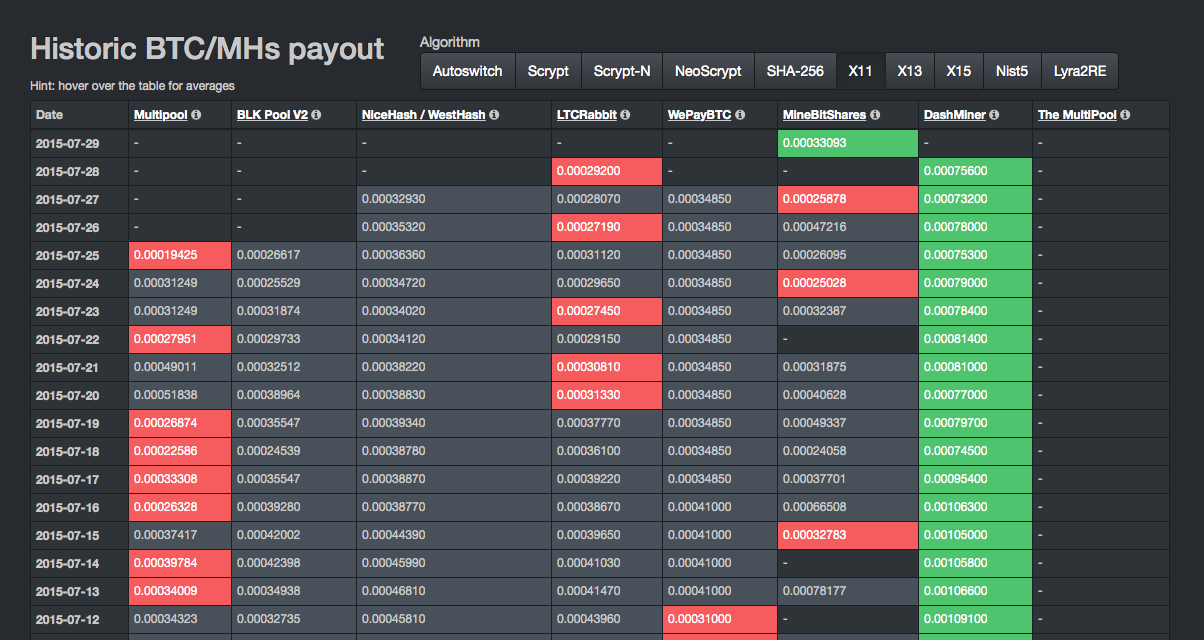Image resolution: width=1204 pixels, height=640 pixels.
Task: Click the DashMiner value 0.00109100
Action: point(976,619)
